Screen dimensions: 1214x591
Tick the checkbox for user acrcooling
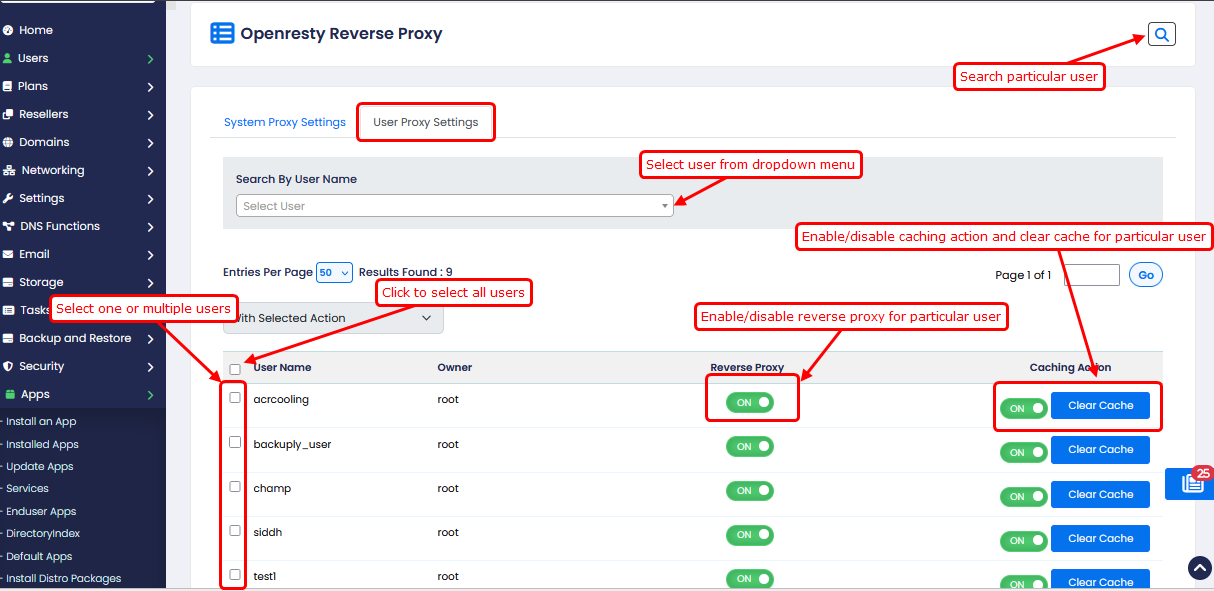pyautogui.click(x=235, y=397)
